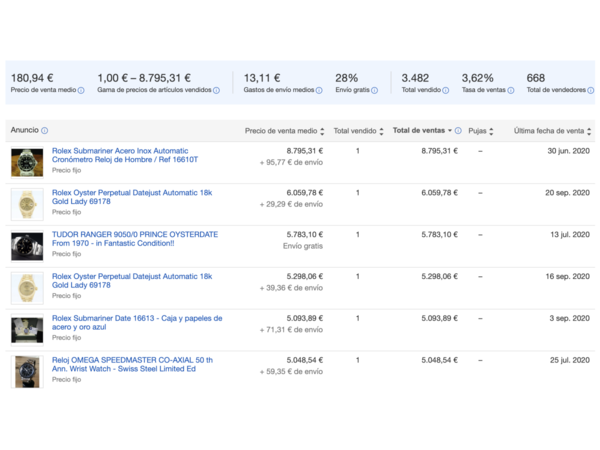Open Rolex Datejust 18k Gold Lady 6.059,78 € listing
Image resolution: width=600 pixels, height=450 pixels.
click(x=132, y=197)
